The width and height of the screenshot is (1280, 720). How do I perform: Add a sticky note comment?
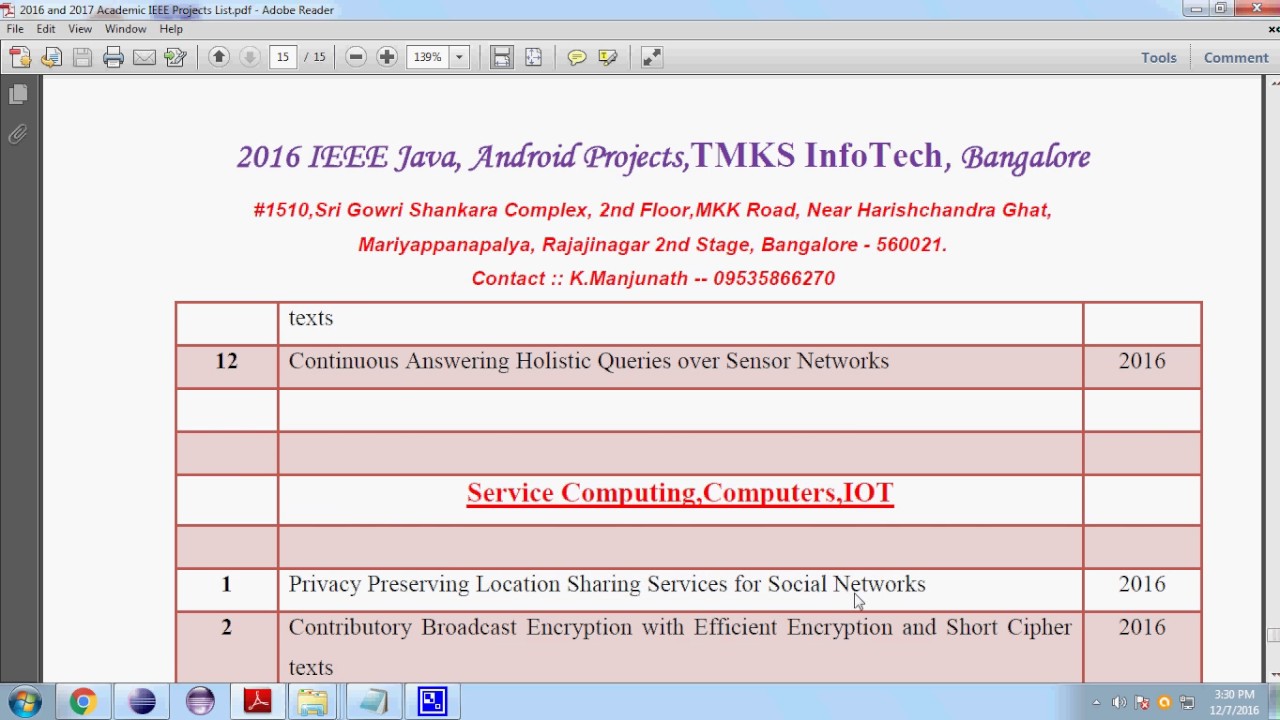point(576,57)
